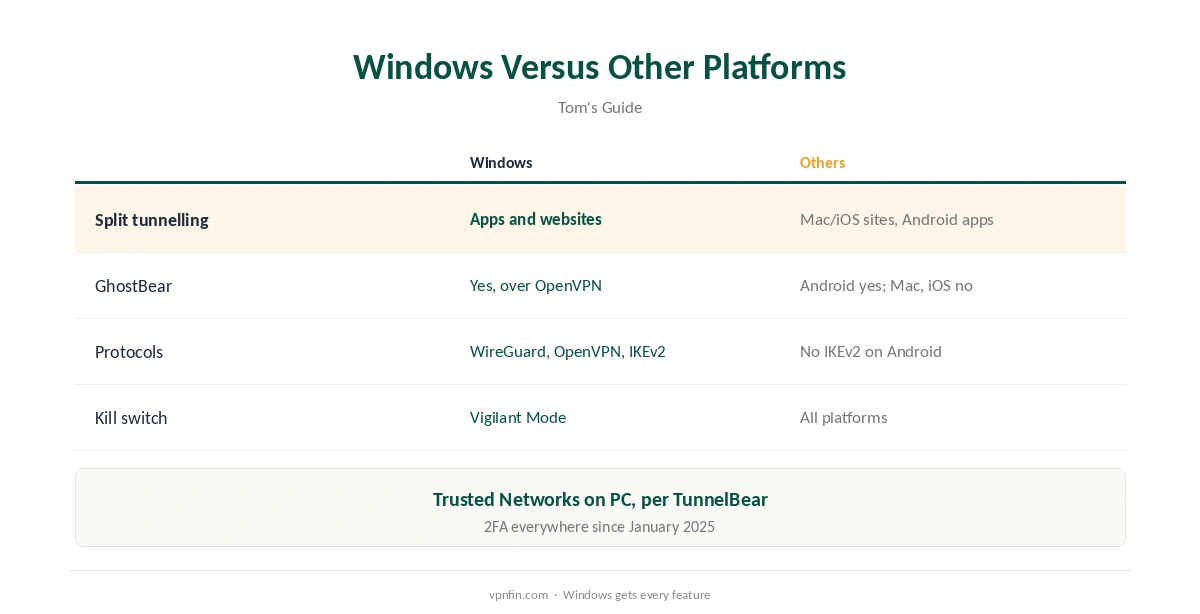Click 'Android yes; Mac, iOS no' cell
The image size is (1200, 614).
coord(886,286)
